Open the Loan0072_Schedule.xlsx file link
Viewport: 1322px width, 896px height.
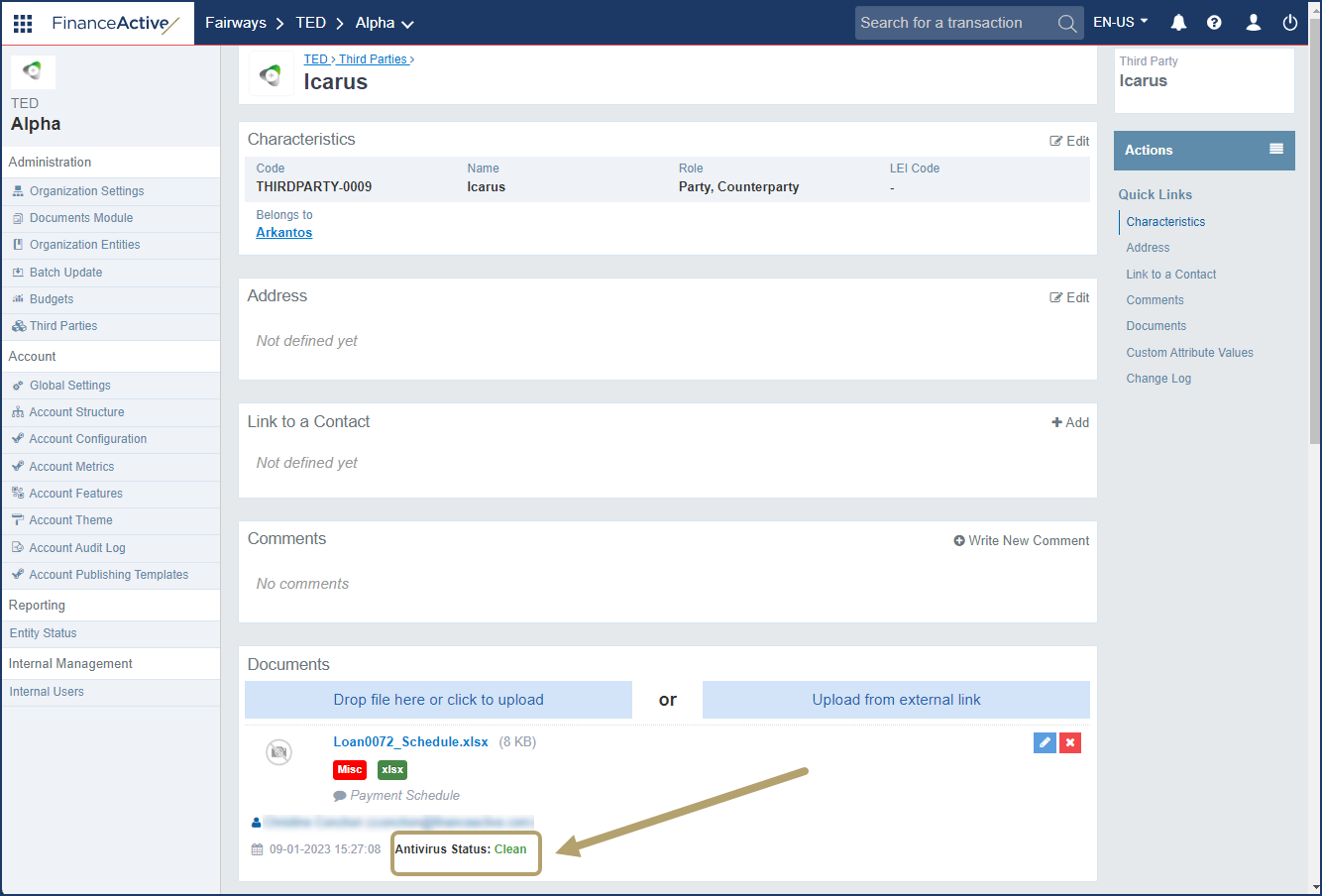click(x=410, y=741)
